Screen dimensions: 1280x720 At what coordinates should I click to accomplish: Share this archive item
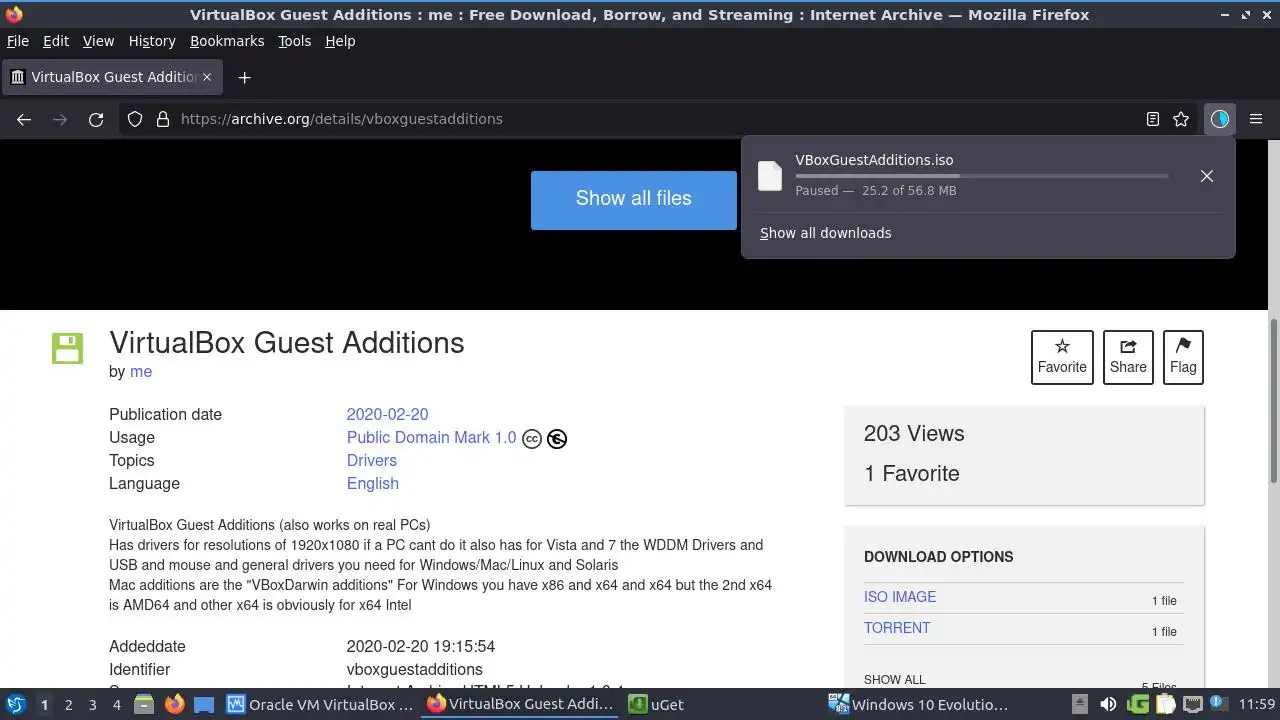point(1128,357)
